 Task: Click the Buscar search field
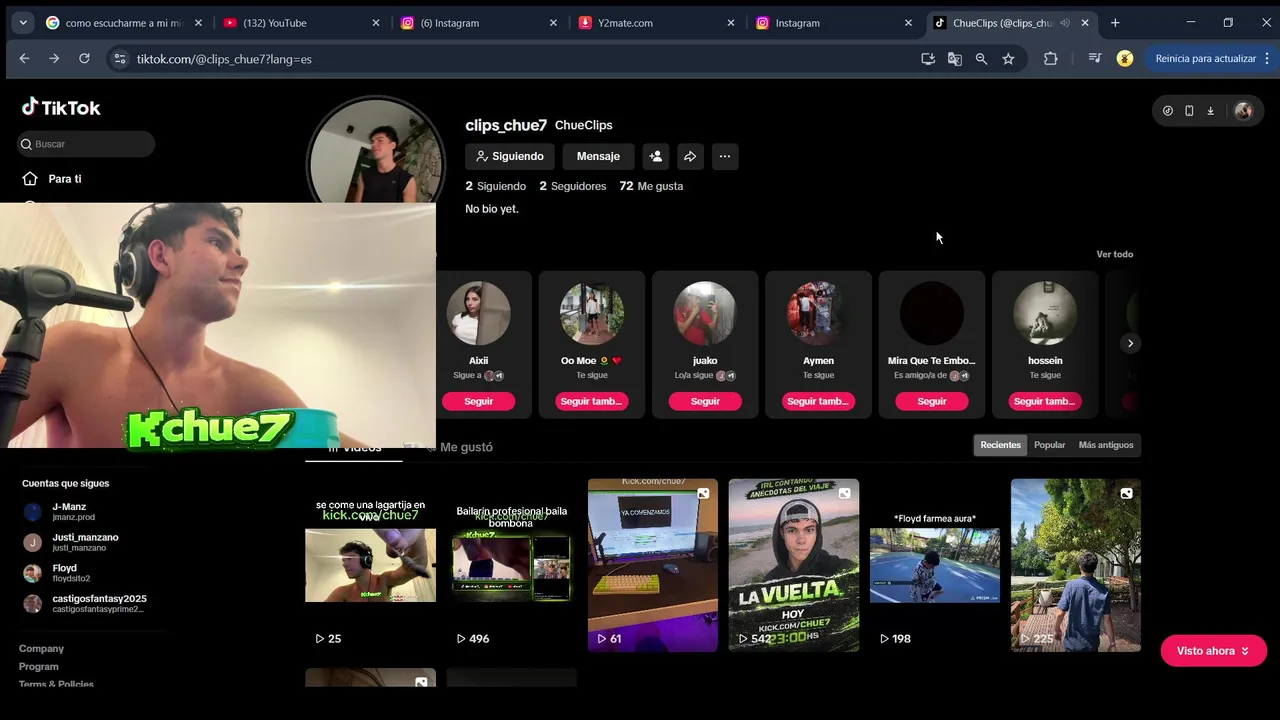87,144
